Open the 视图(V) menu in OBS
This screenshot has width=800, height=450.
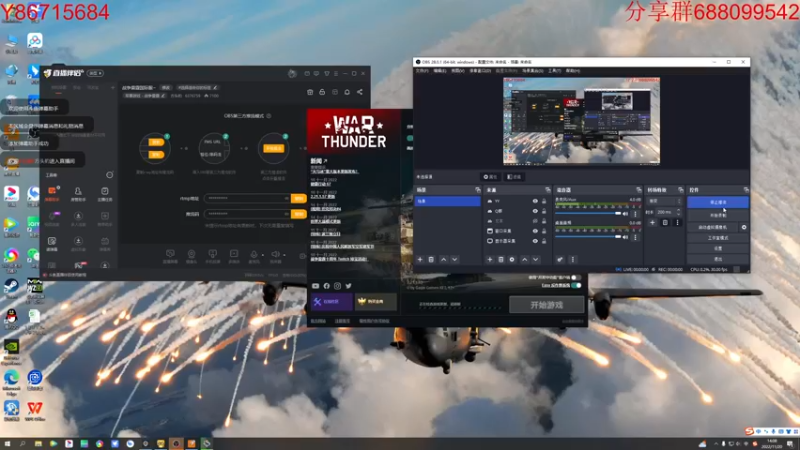tap(458, 71)
